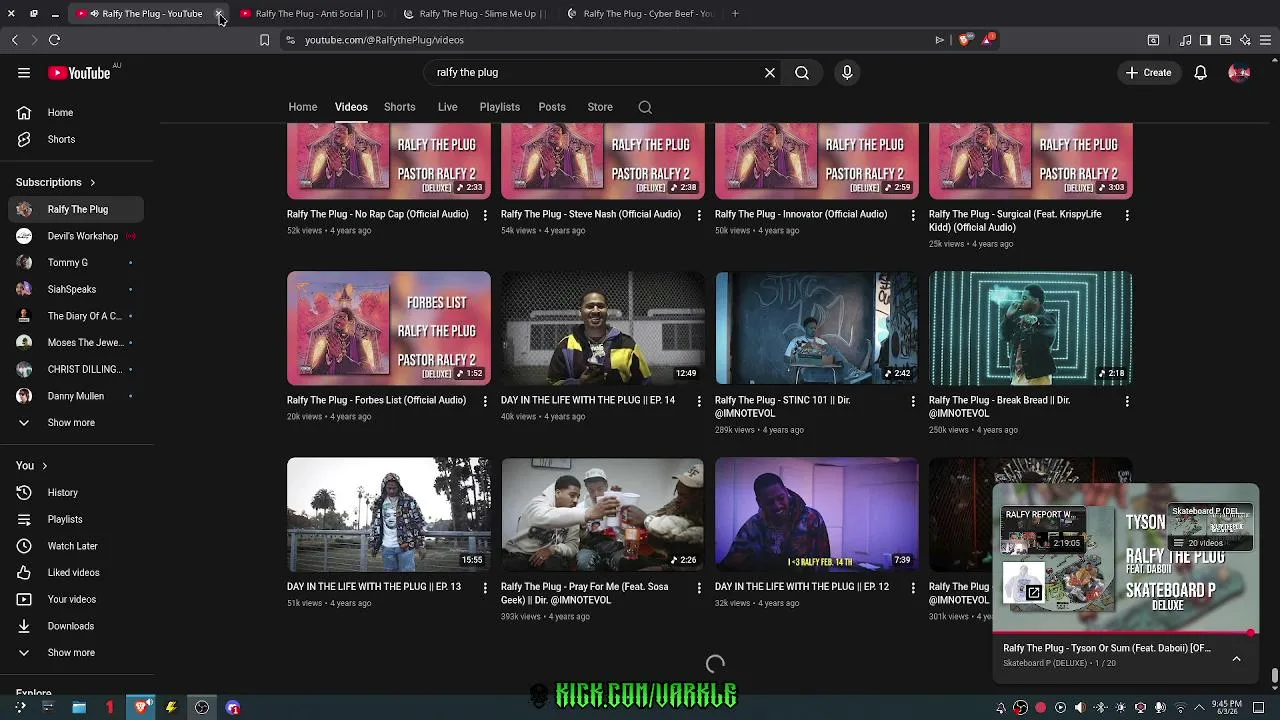Open More actions for No Rap Cap video
This screenshot has width=1280, height=720.
click(x=485, y=215)
